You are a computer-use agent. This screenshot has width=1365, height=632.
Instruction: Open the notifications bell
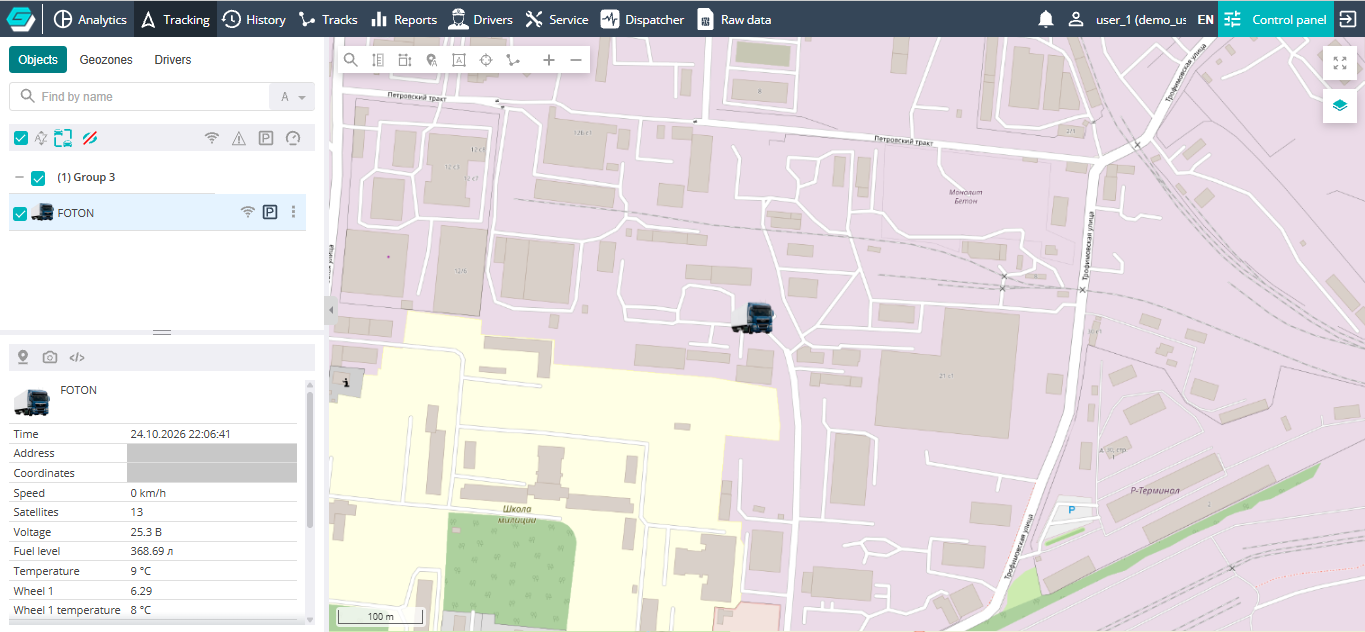(x=1046, y=19)
